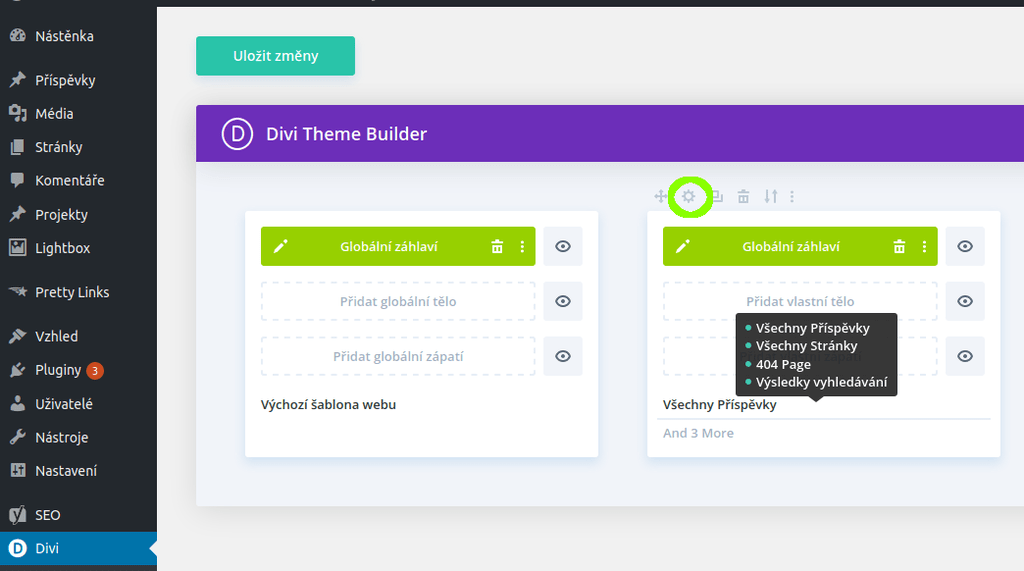Screen dimensions: 1024x571
Task: Click the Pluginy update count badge
Action: coord(95,370)
